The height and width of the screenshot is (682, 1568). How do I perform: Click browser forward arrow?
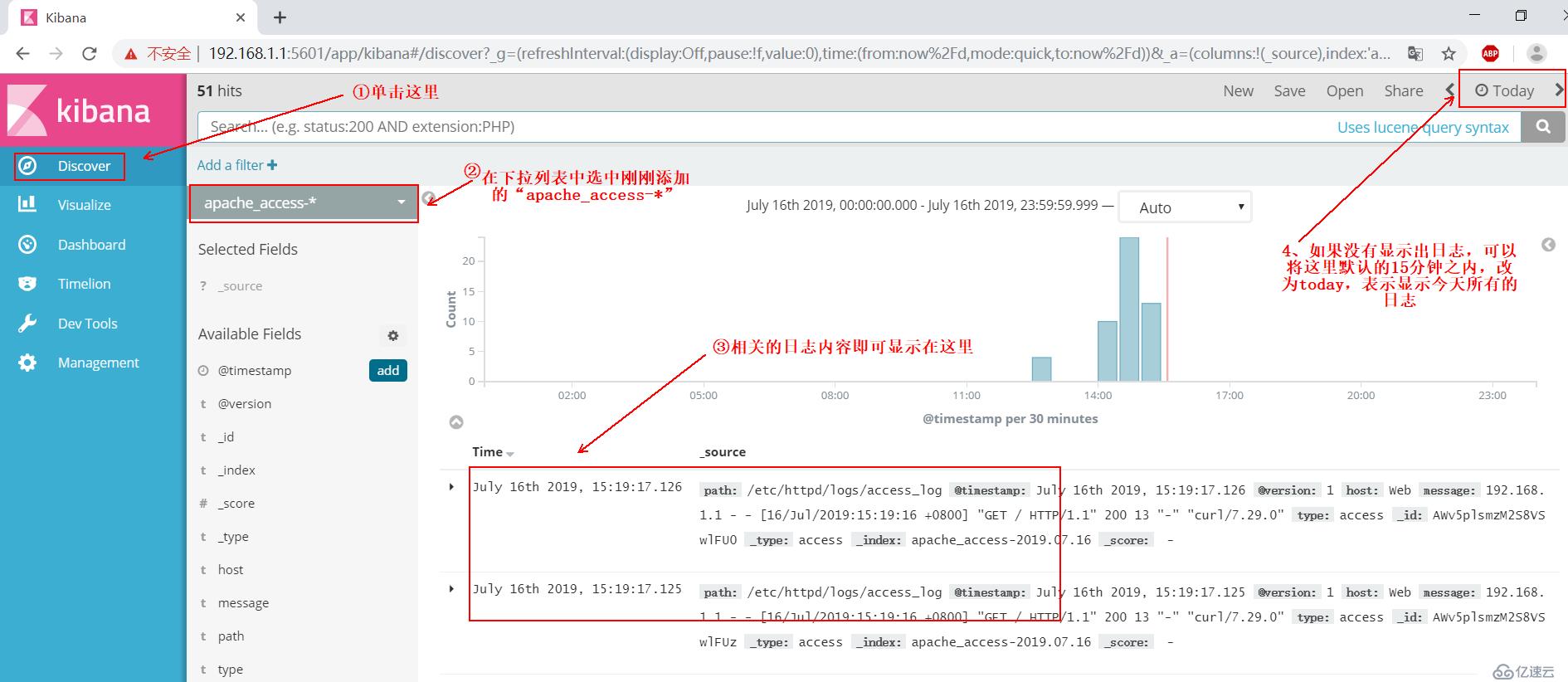[x=56, y=54]
